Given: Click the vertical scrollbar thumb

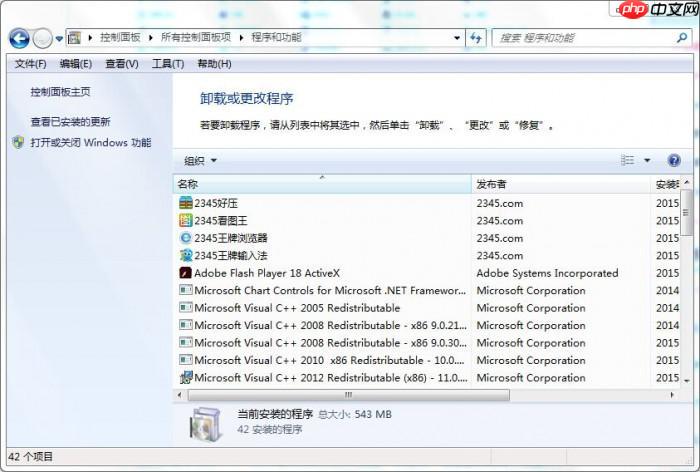Looking at the screenshot, I should coord(687,211).
